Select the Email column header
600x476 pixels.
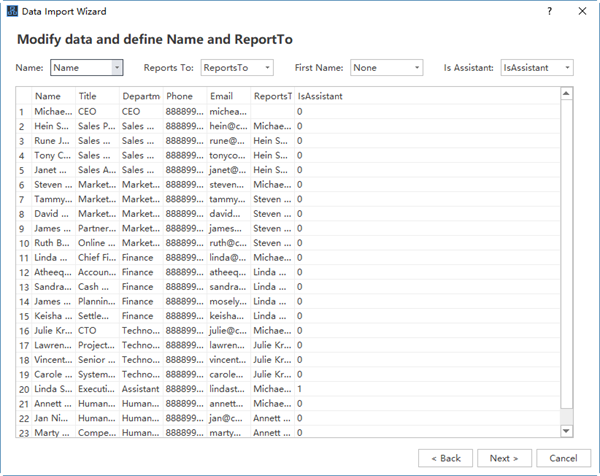(x=222, y=96)
